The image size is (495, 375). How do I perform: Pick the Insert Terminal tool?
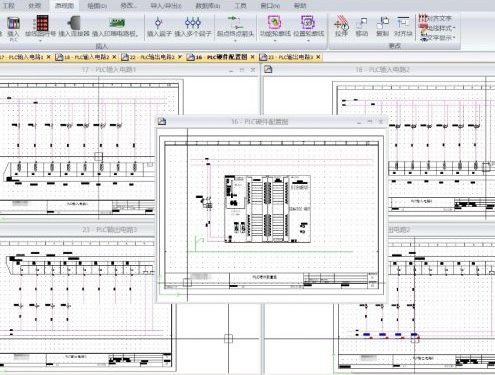click(x=159, y=26)
